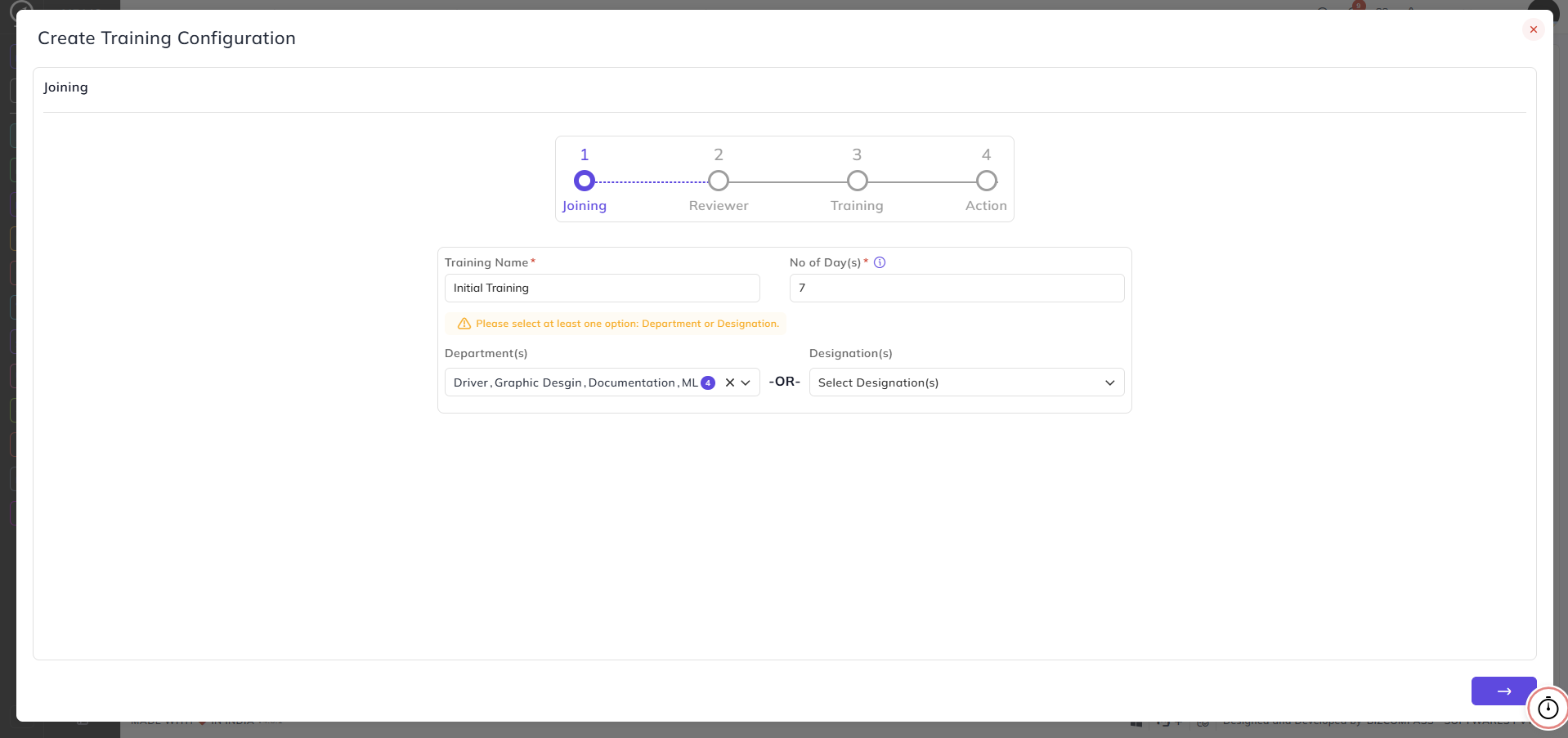Click the Please select at least one option warning

point(616,324)
